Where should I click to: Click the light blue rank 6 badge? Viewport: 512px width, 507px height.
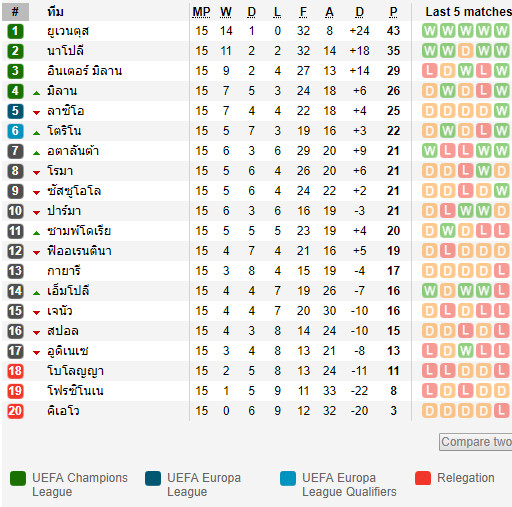point(15,131)
